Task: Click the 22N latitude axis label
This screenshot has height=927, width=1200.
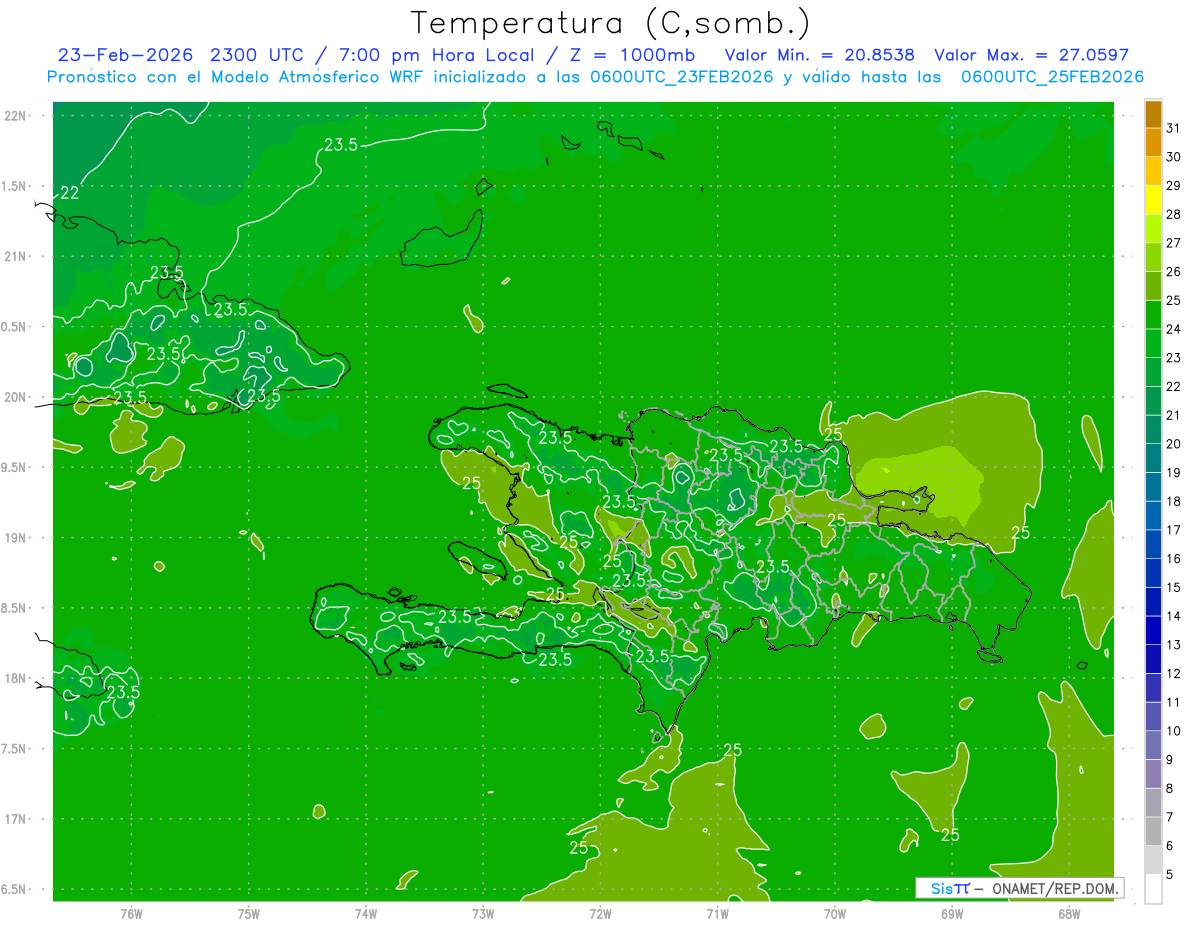Action: 17,116
